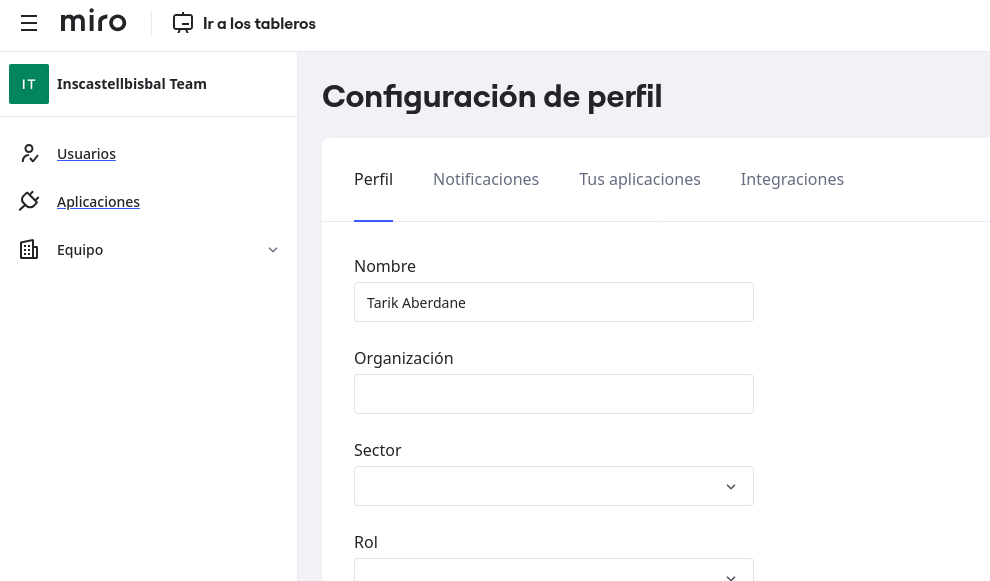Click the IT team avatar

coord(29,84)
